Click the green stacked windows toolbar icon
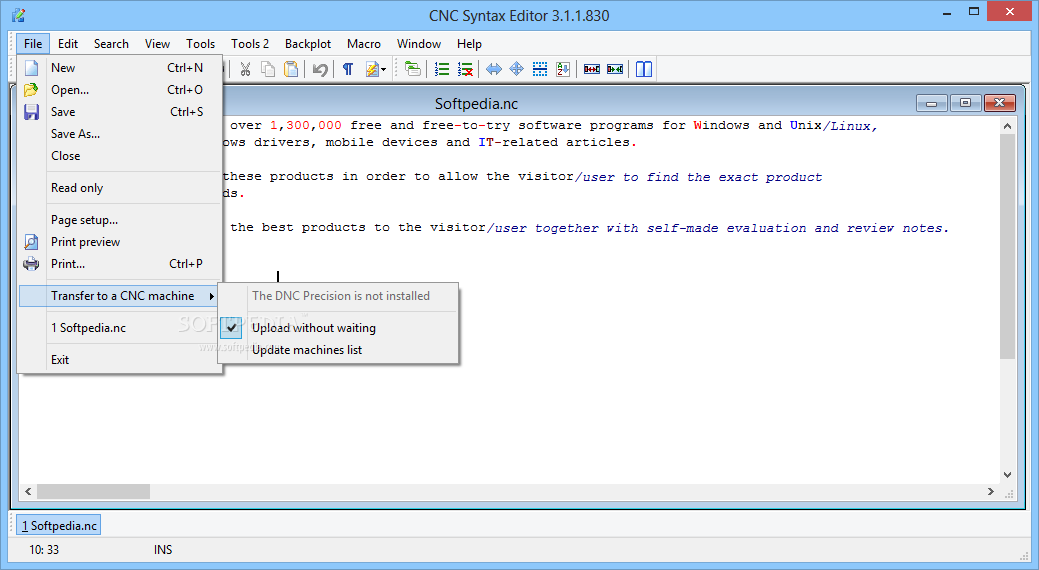The image size is (1039, 570). [413, 69]
